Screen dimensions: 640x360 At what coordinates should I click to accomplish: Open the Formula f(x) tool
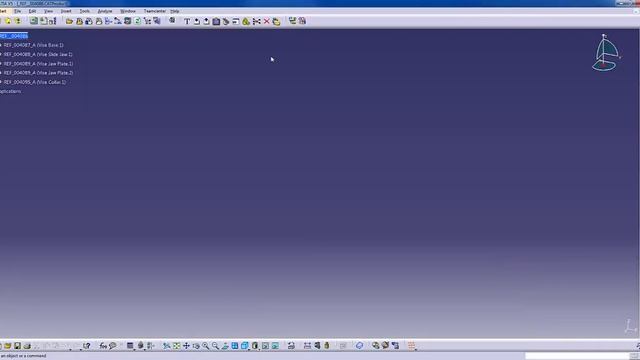(103, 346)
